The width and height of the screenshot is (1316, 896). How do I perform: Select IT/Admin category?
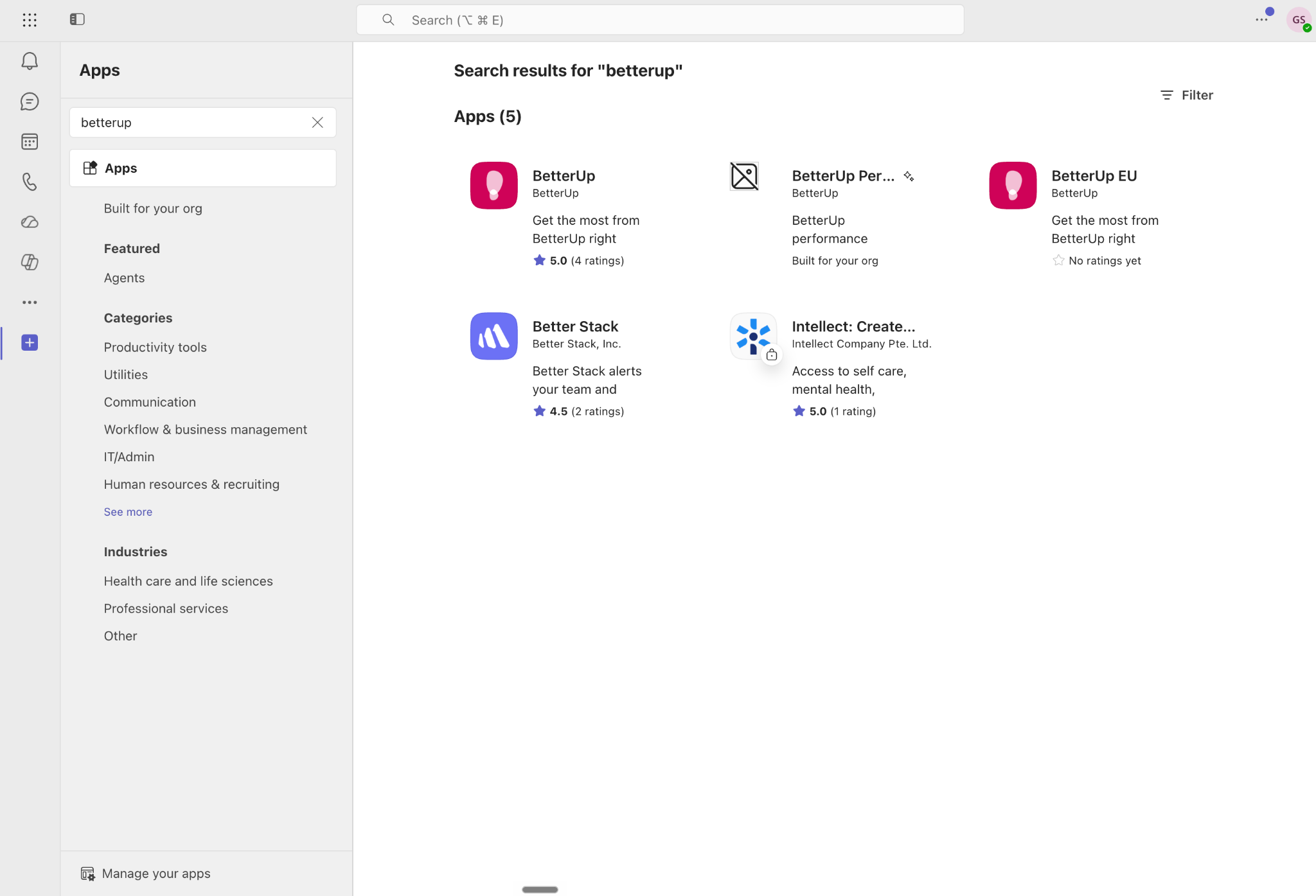(x=129, y=457)
